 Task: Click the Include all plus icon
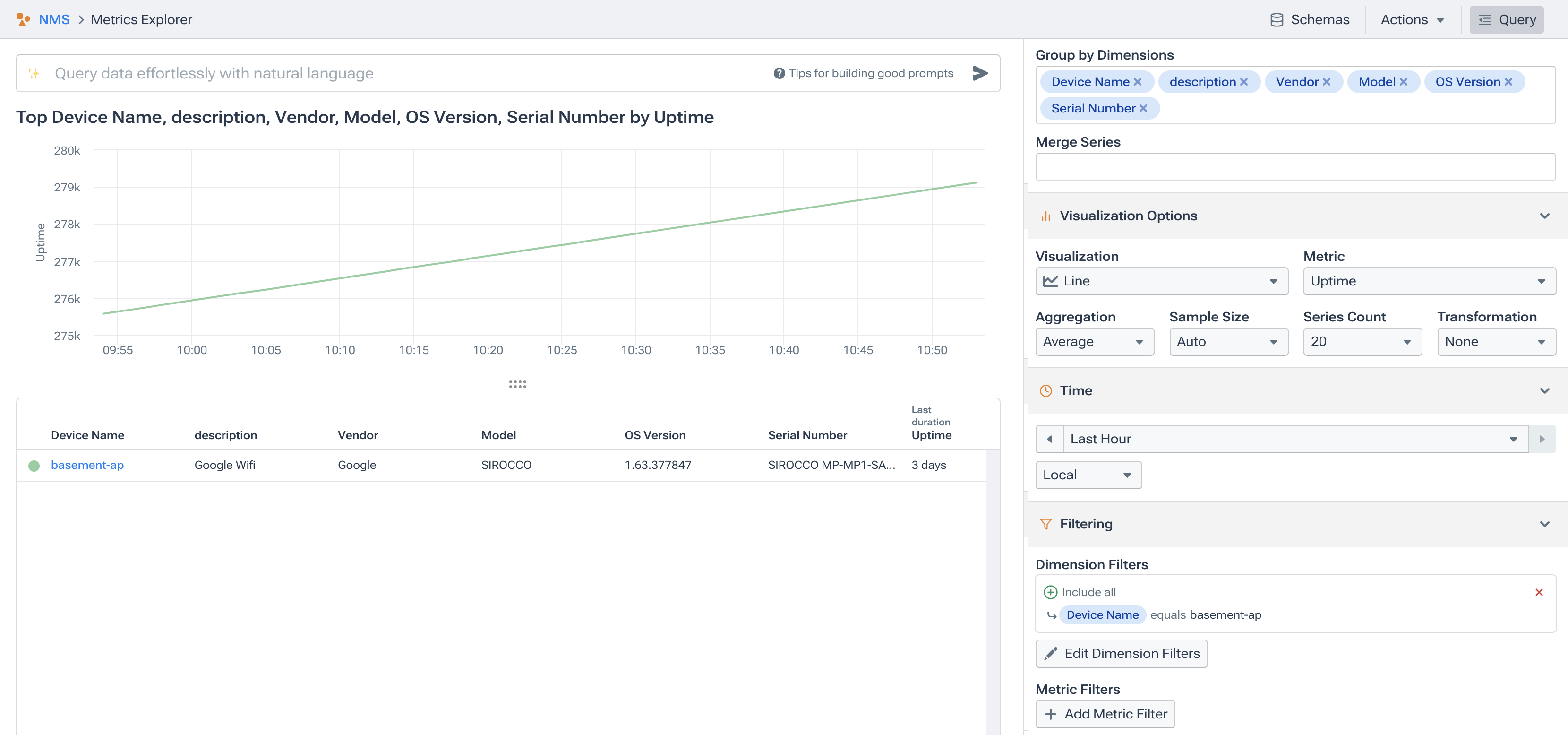click(1050, 592)
